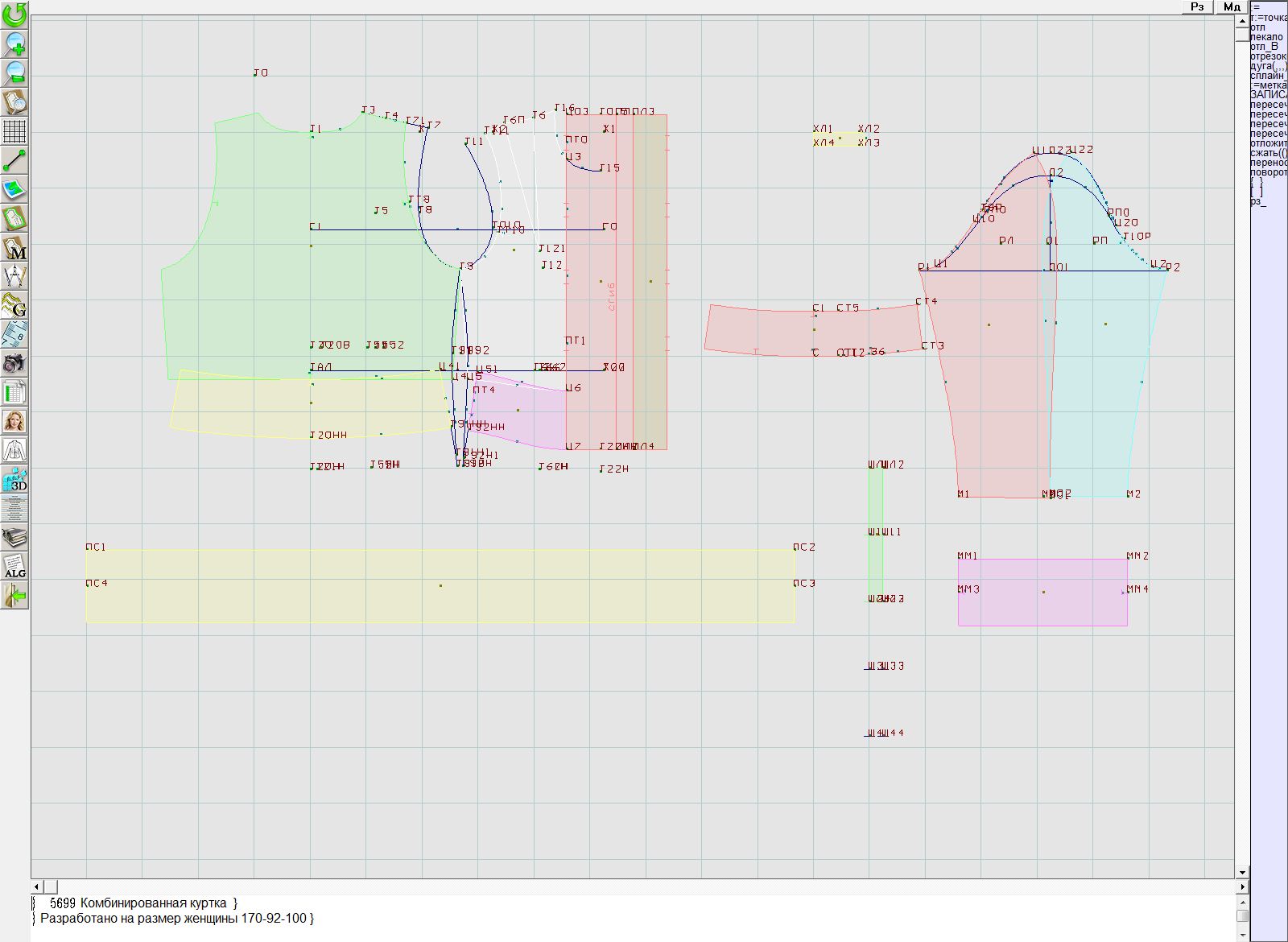Open the jacket sketch icon

click(14, 450)
